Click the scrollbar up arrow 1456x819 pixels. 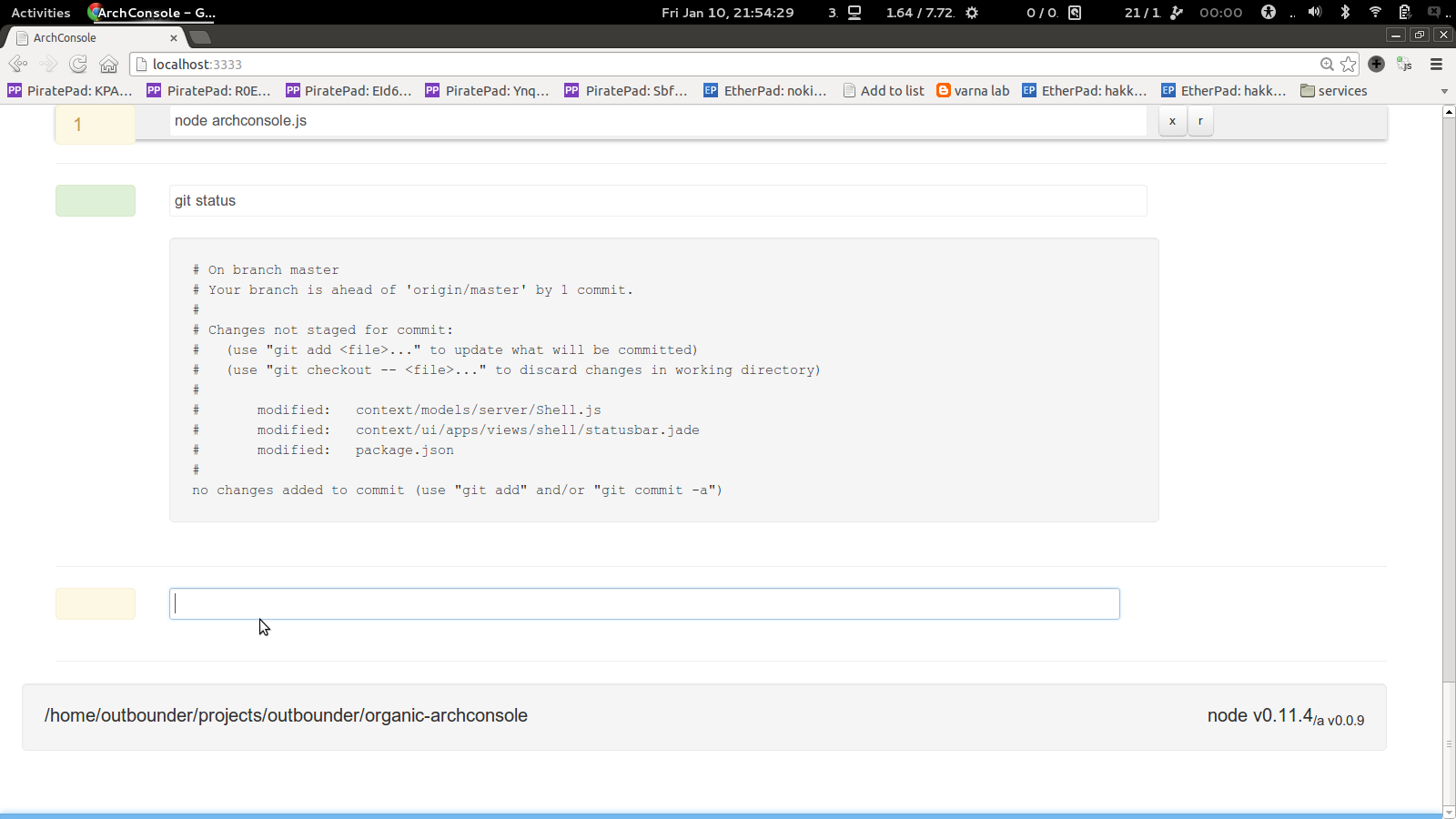point(1449,111)
